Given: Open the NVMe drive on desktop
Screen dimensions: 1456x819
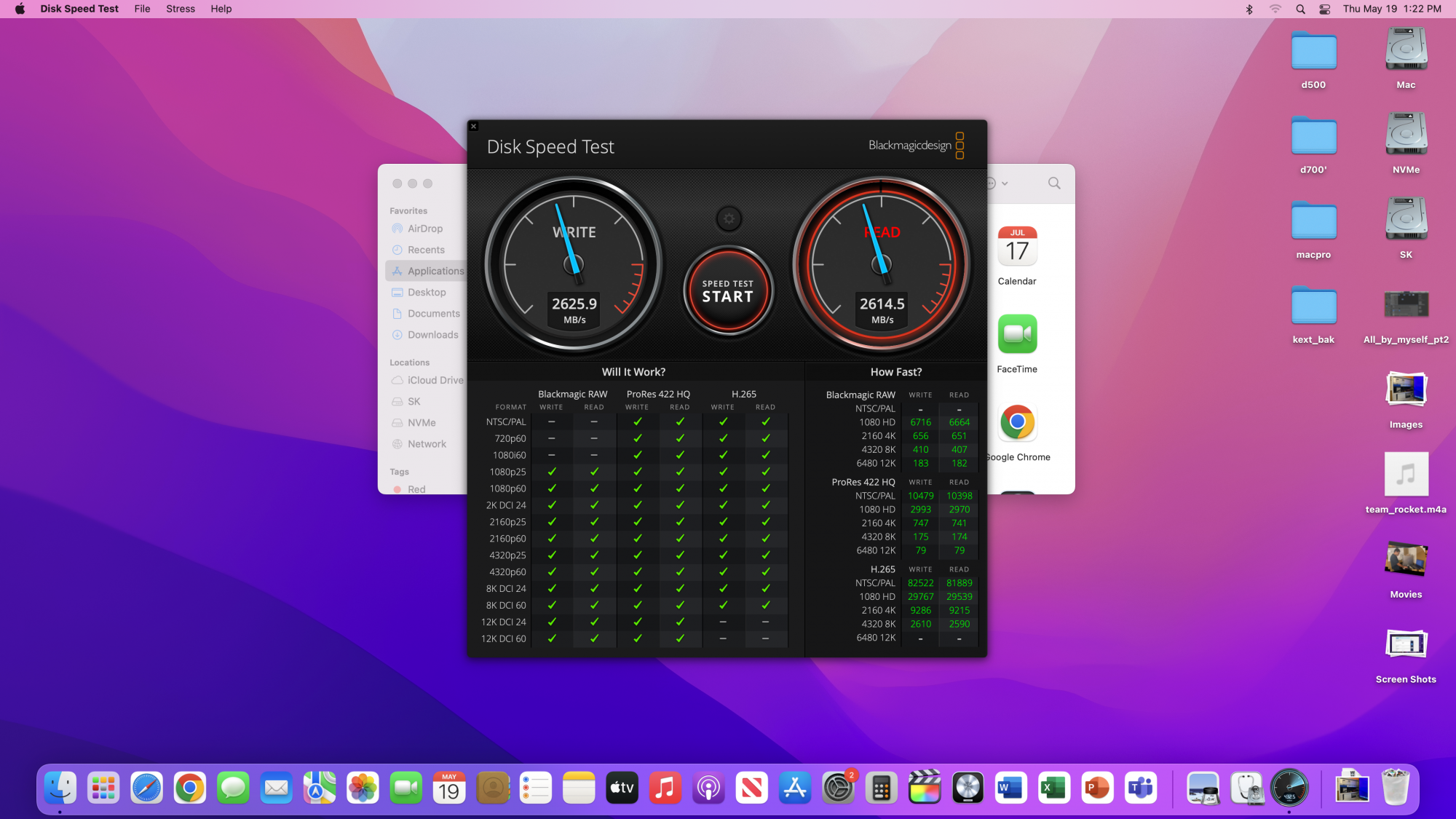Looking at the screenshot, I should 1406,134.
